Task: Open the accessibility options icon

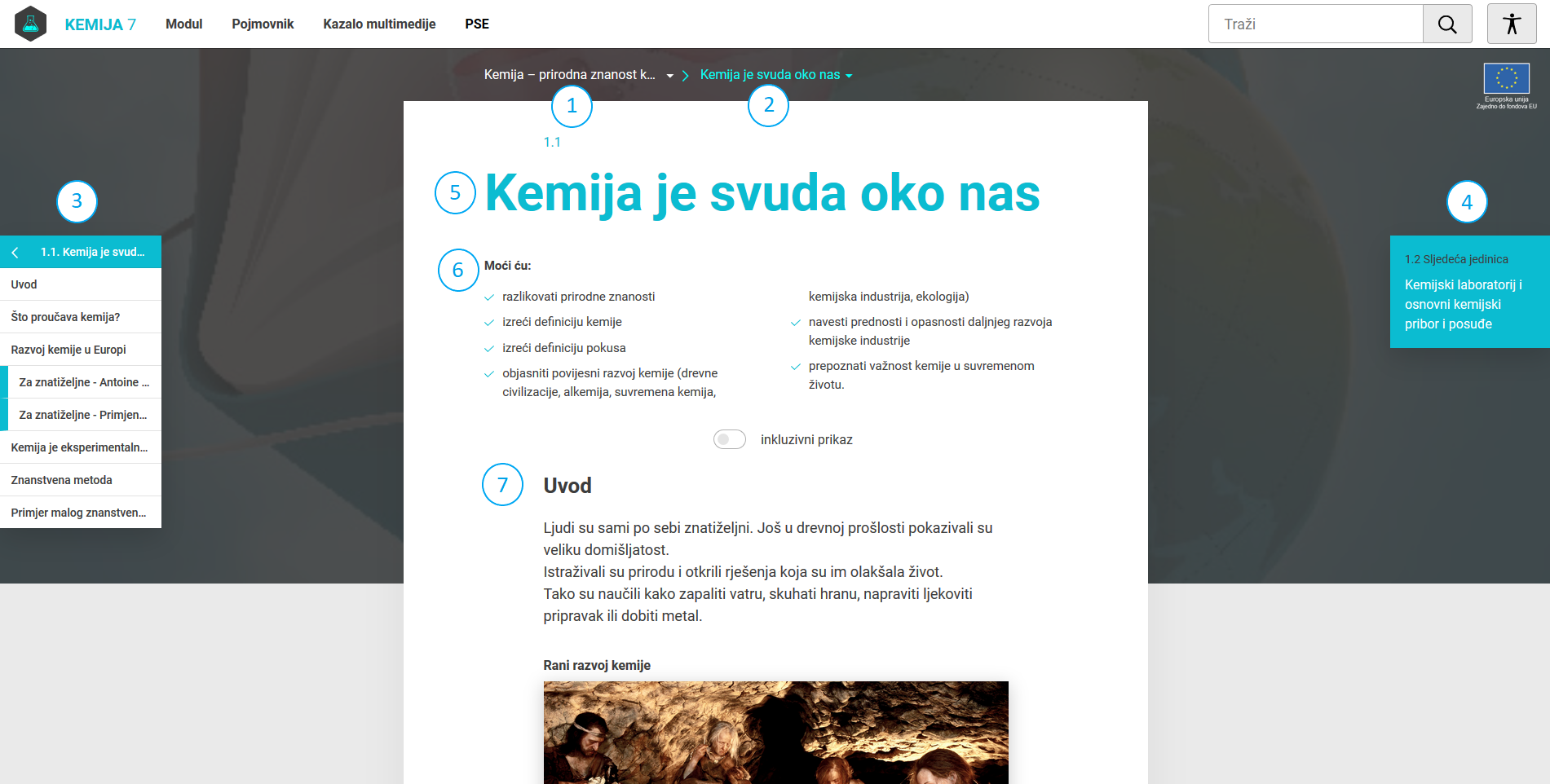Action: pos(1512,24)
